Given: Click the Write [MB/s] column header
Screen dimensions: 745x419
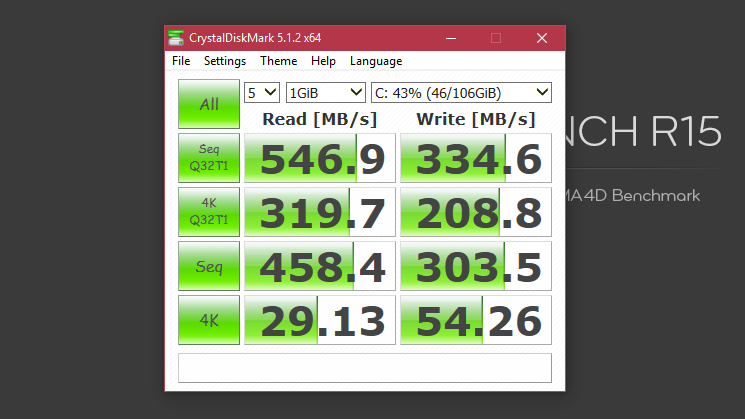Looking at the screenshot, I should click(x=476, y=119).
